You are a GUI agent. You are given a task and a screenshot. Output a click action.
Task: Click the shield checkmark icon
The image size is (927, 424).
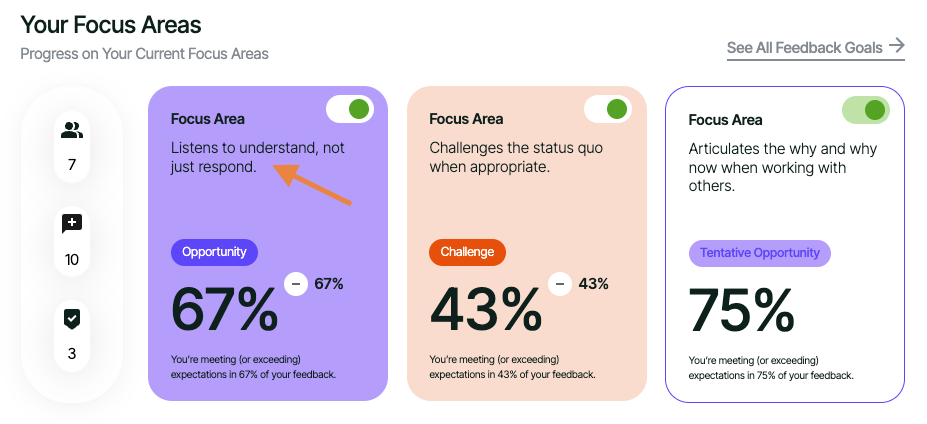(71, 318)
